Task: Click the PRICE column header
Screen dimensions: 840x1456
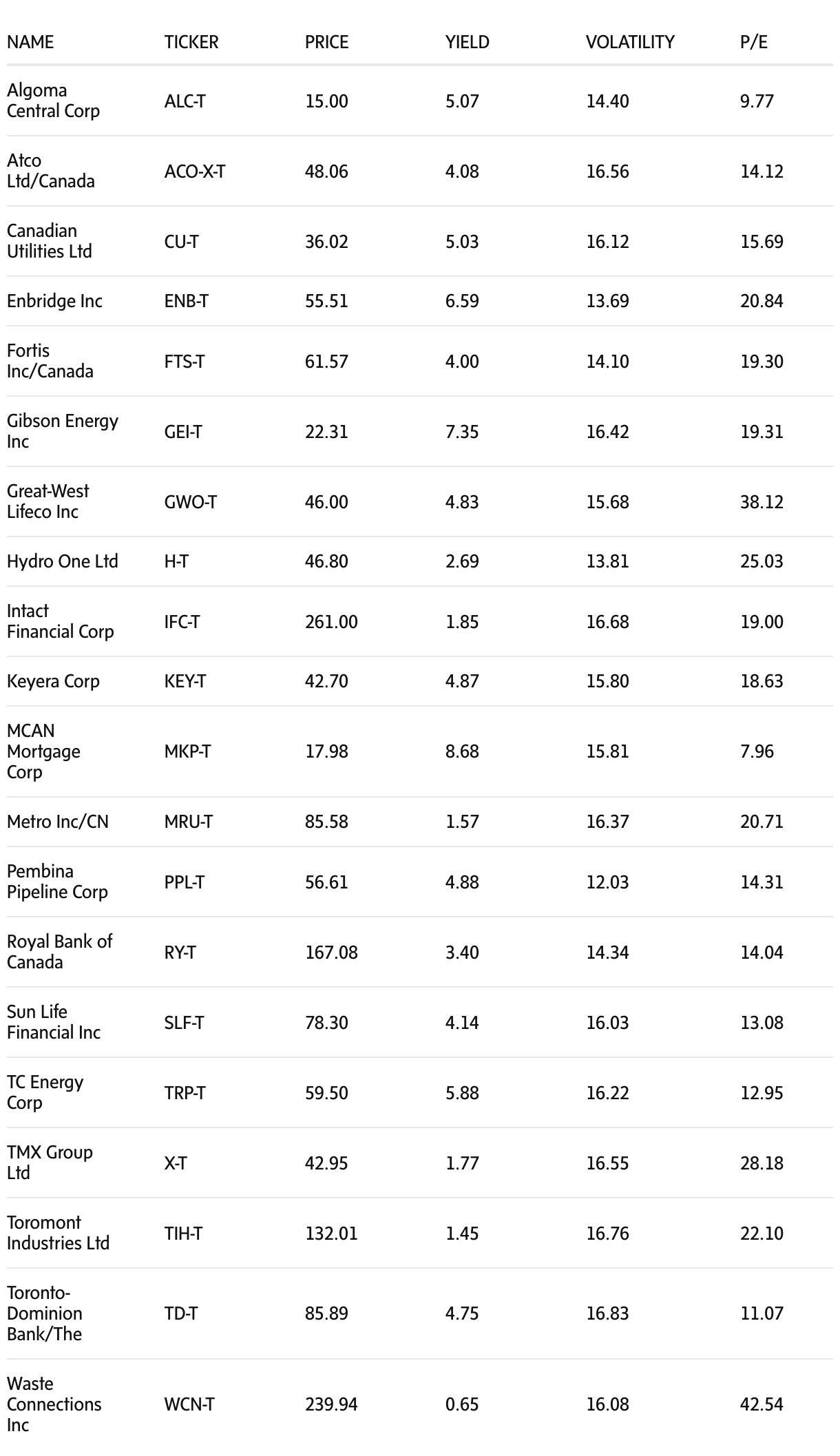Action: [327, 42]
